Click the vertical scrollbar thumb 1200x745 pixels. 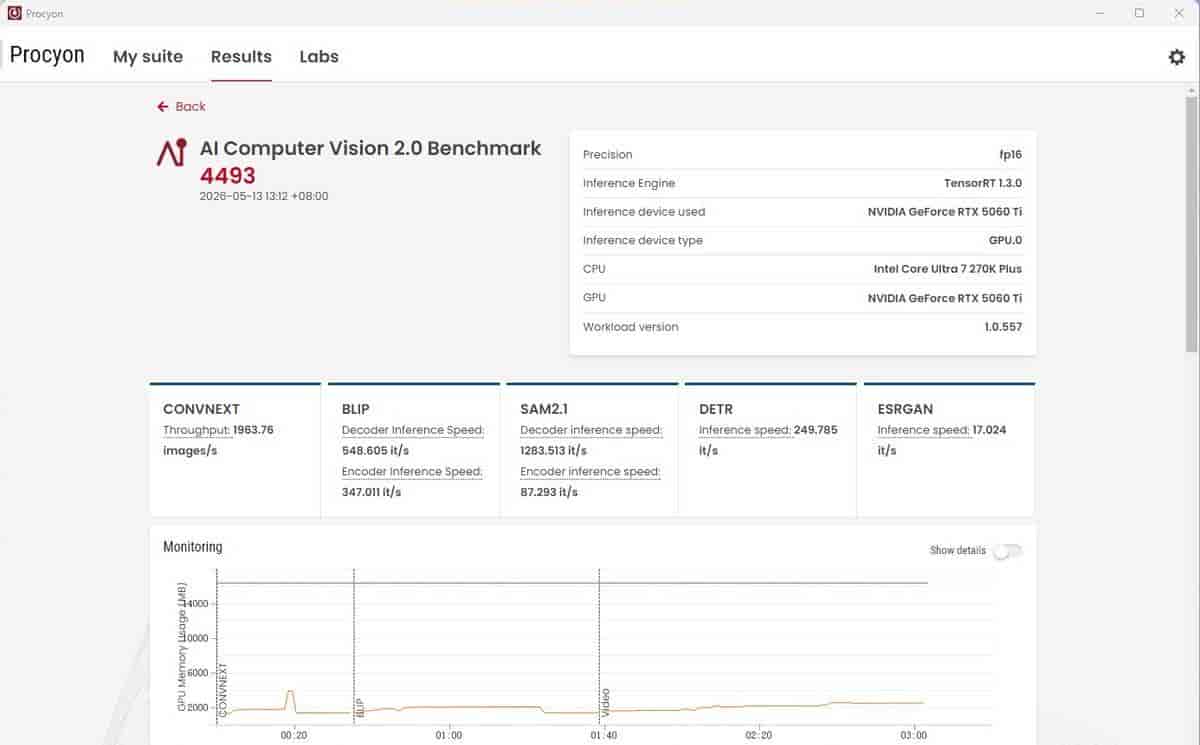coord(1191,224)
